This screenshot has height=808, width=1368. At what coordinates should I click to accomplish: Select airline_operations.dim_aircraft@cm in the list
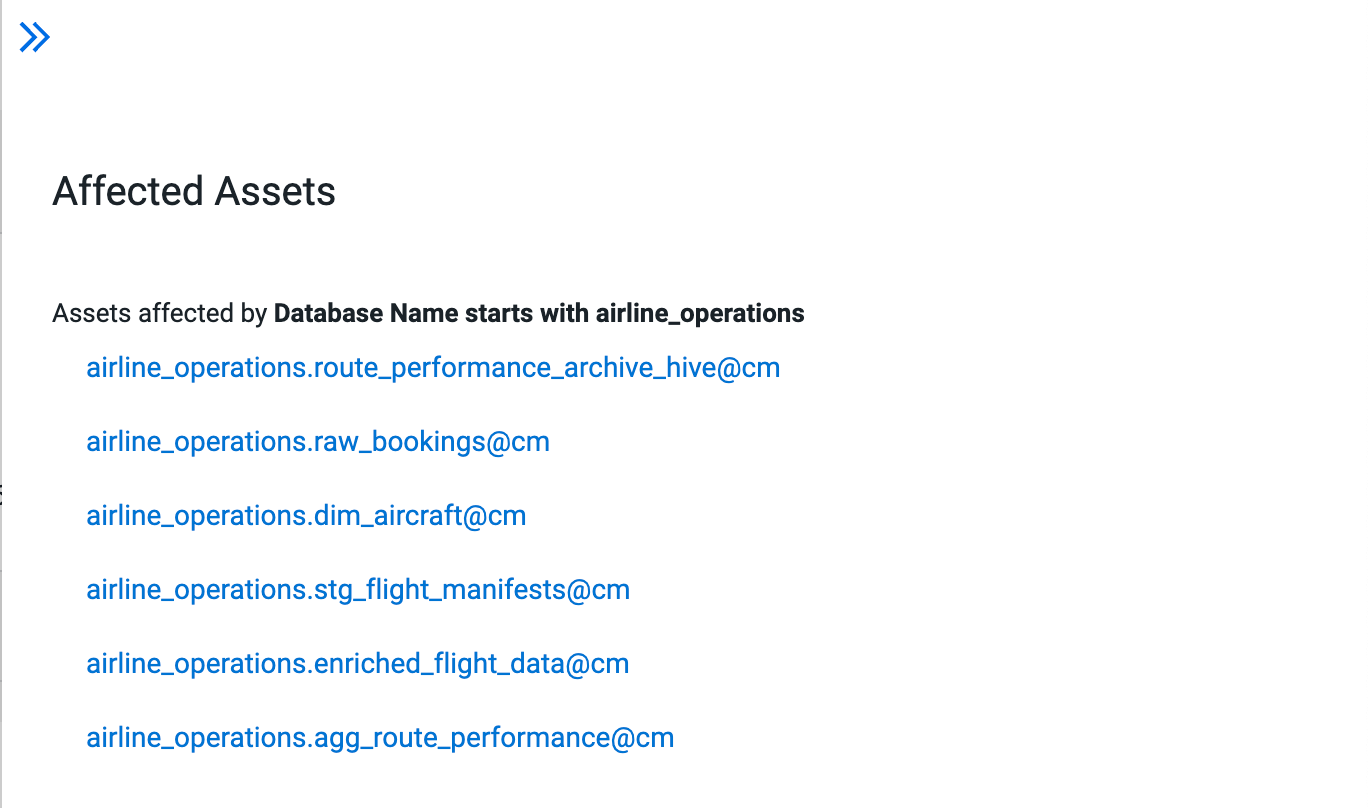click(305, 516)
